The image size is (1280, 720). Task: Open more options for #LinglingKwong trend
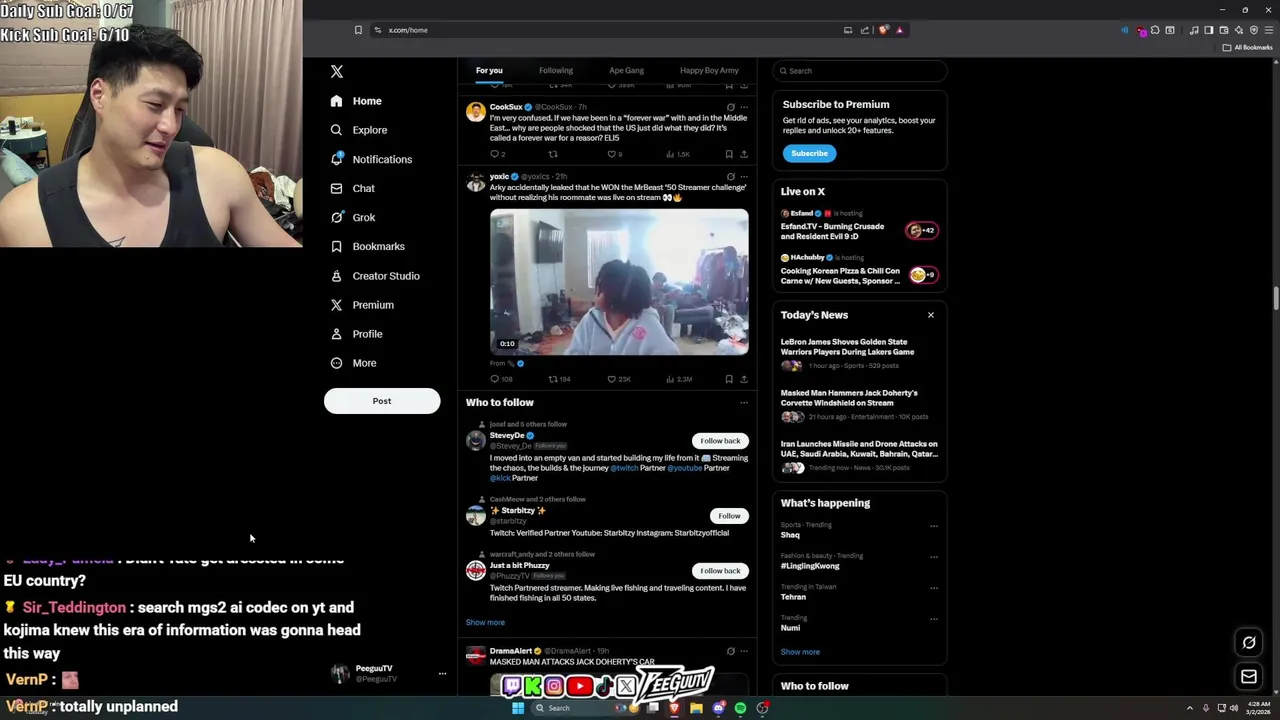[x=934, y=557]
